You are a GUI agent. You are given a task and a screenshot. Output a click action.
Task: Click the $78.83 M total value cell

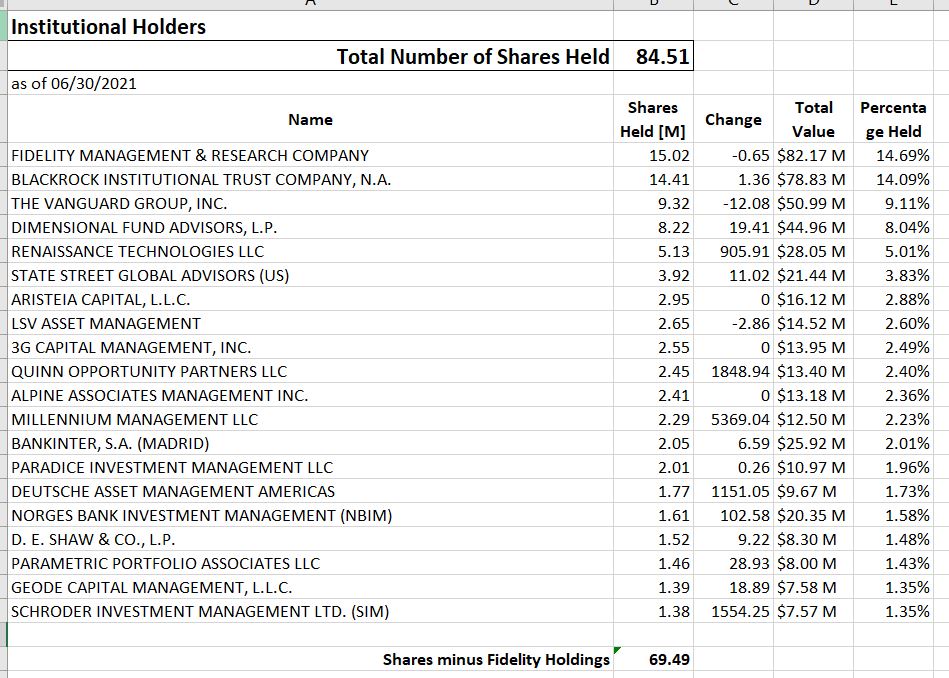pyautogui.click(x=813, y=179)
